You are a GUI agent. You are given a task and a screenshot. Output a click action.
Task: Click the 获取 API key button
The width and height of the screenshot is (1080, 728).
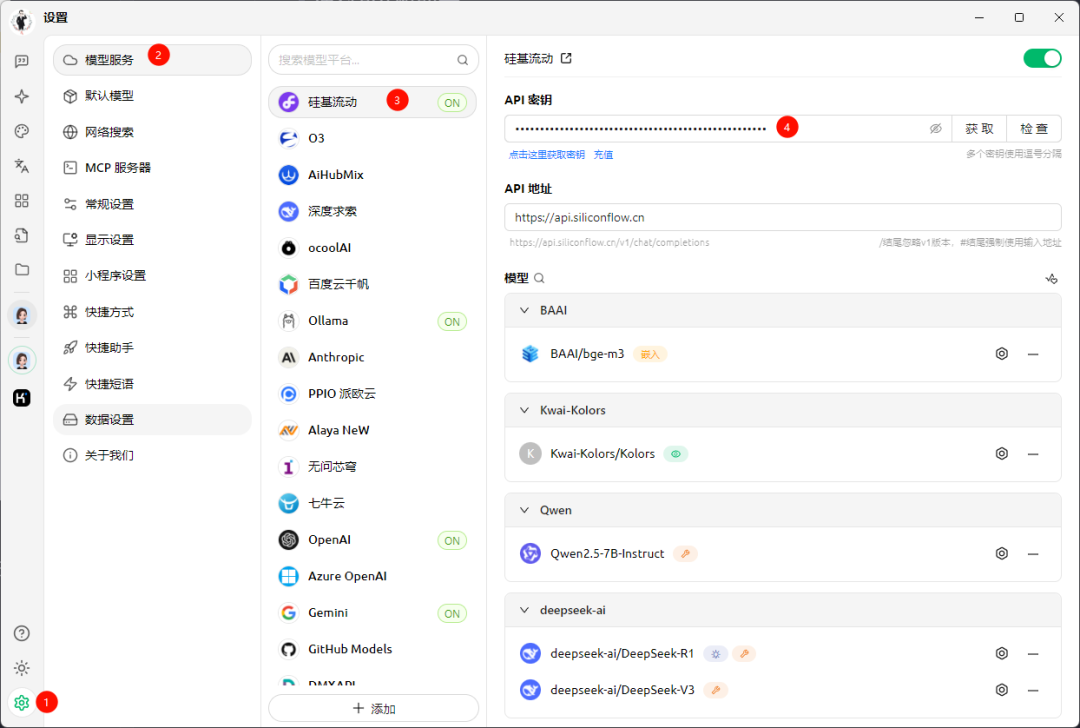[979, 129]
